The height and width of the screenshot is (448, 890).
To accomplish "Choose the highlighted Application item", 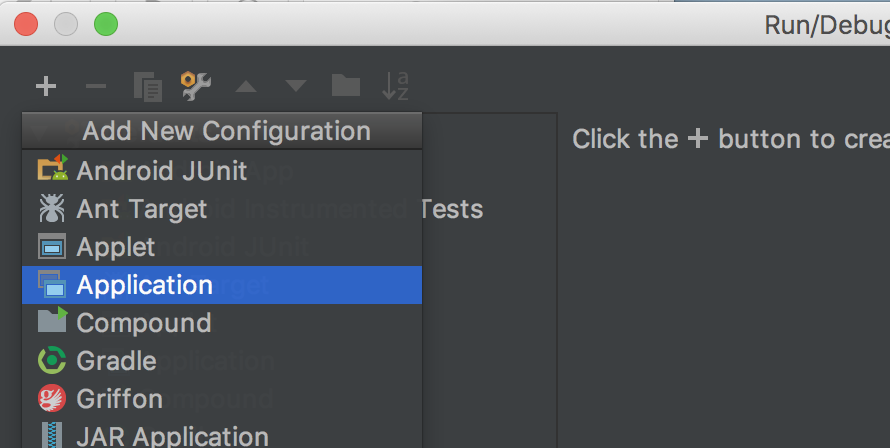I will [144, 285].
